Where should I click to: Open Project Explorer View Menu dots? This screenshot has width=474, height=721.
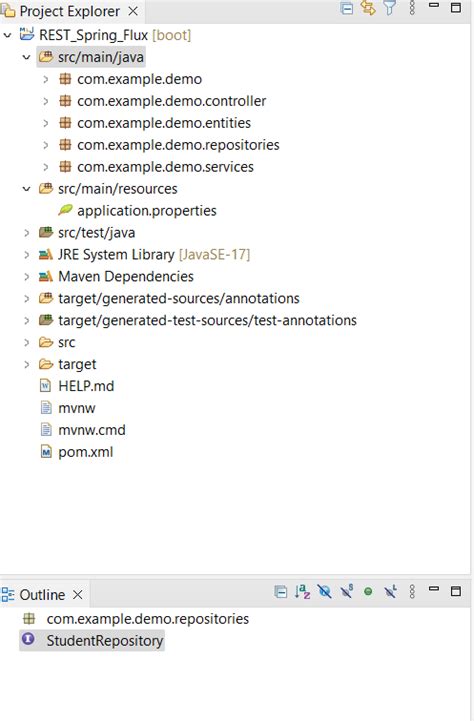[412, 8]
